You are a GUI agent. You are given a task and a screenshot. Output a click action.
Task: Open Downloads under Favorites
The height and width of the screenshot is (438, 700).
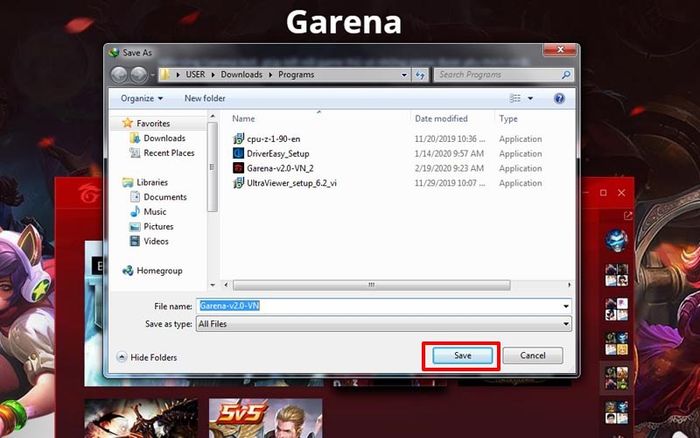pos(164,138)
